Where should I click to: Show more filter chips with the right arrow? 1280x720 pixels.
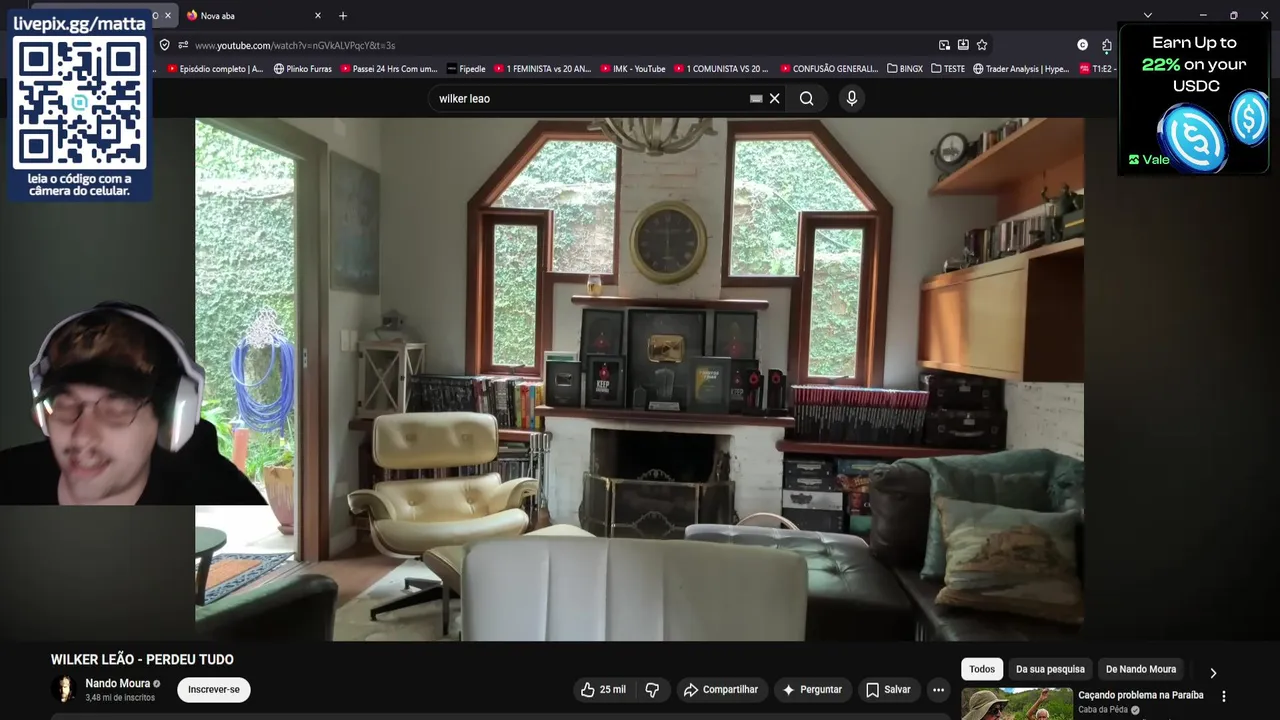click(x=1213, y=672)
